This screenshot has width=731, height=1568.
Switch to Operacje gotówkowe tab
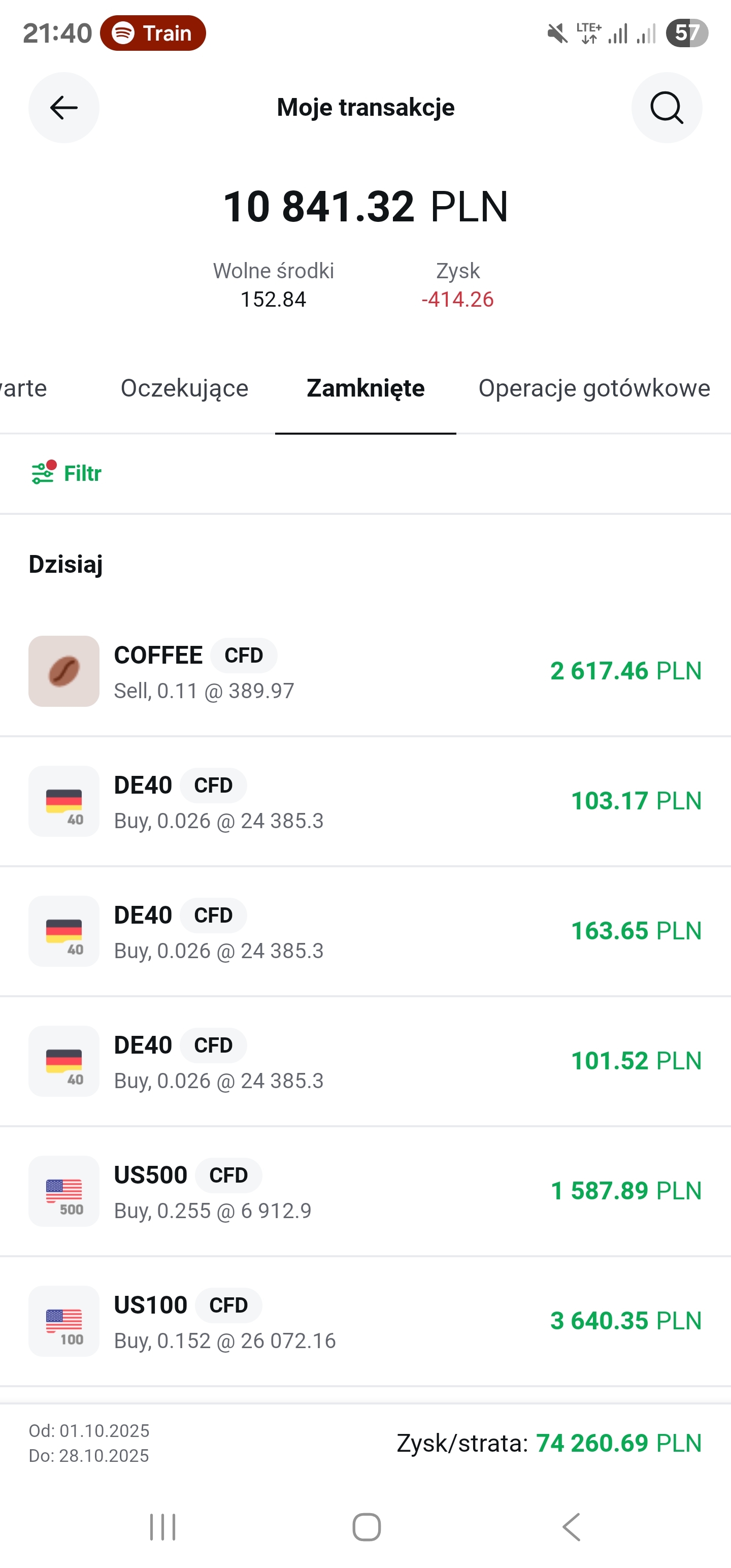(594, 388)
